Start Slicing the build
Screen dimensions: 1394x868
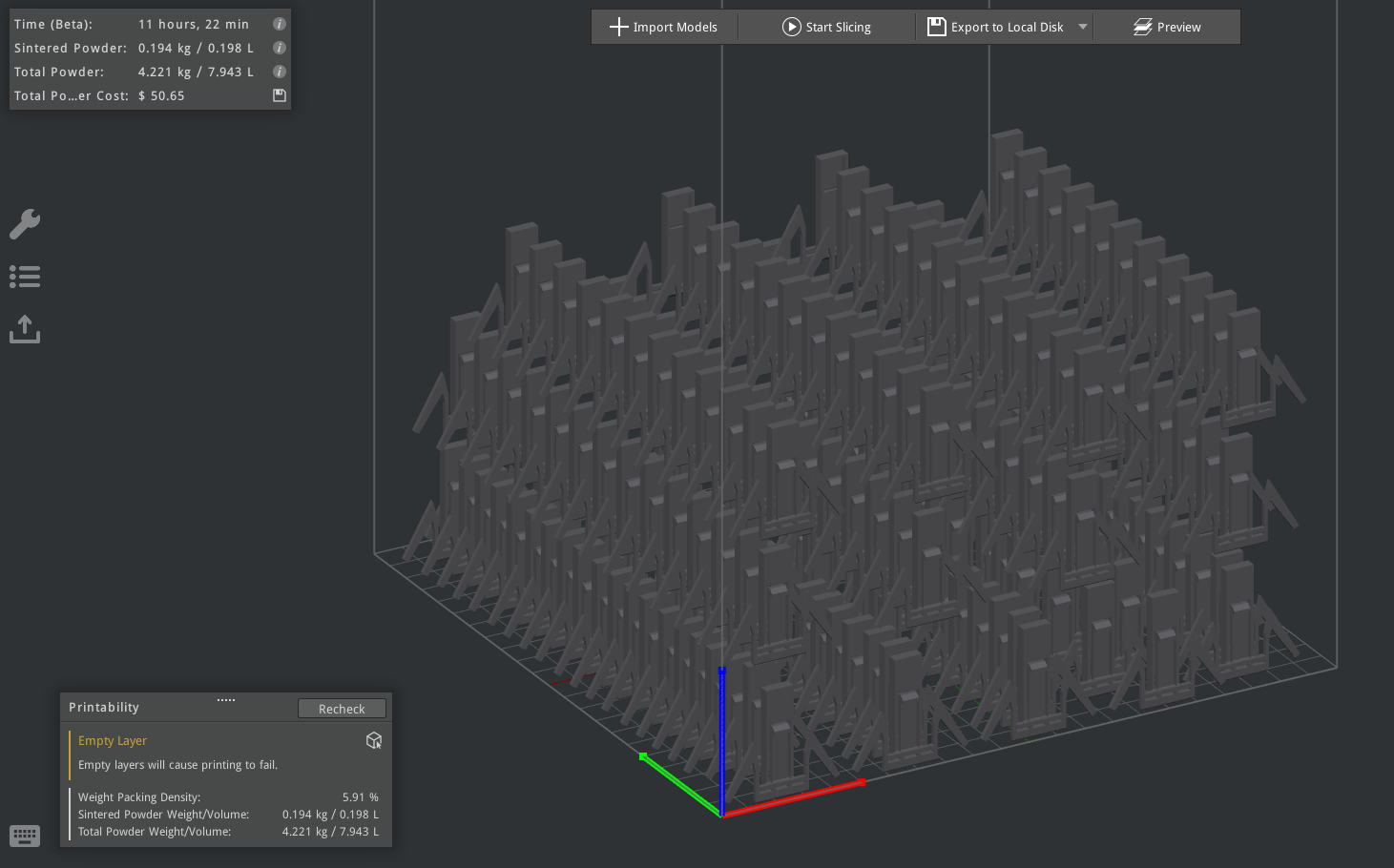(826, 27)
